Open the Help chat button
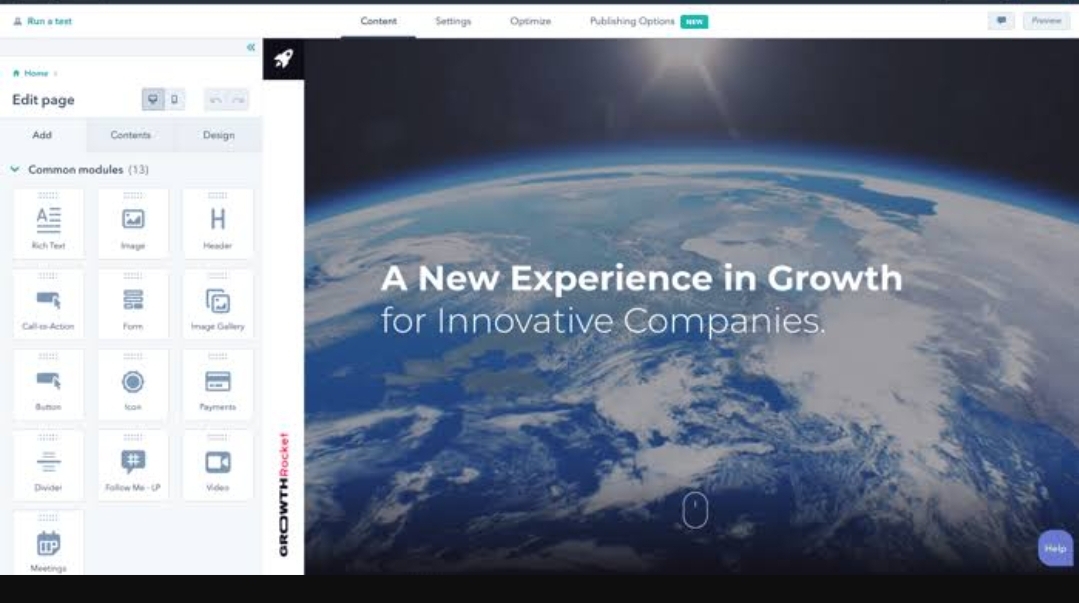This screenshot has width=1079, height=603. (1055, 548)
